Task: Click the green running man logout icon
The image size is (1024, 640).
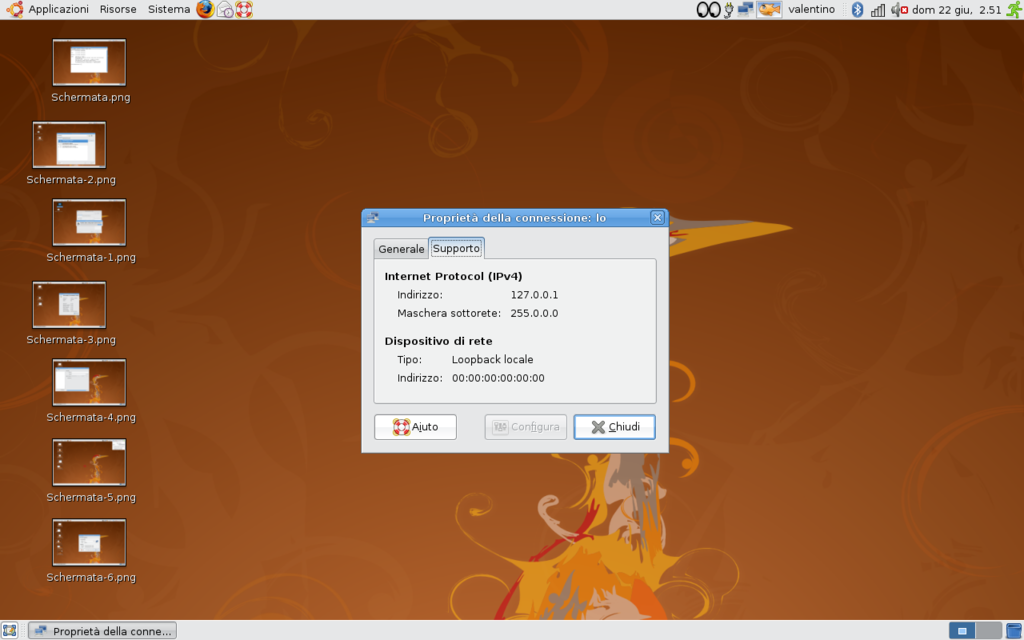Action: point(1013,10)
